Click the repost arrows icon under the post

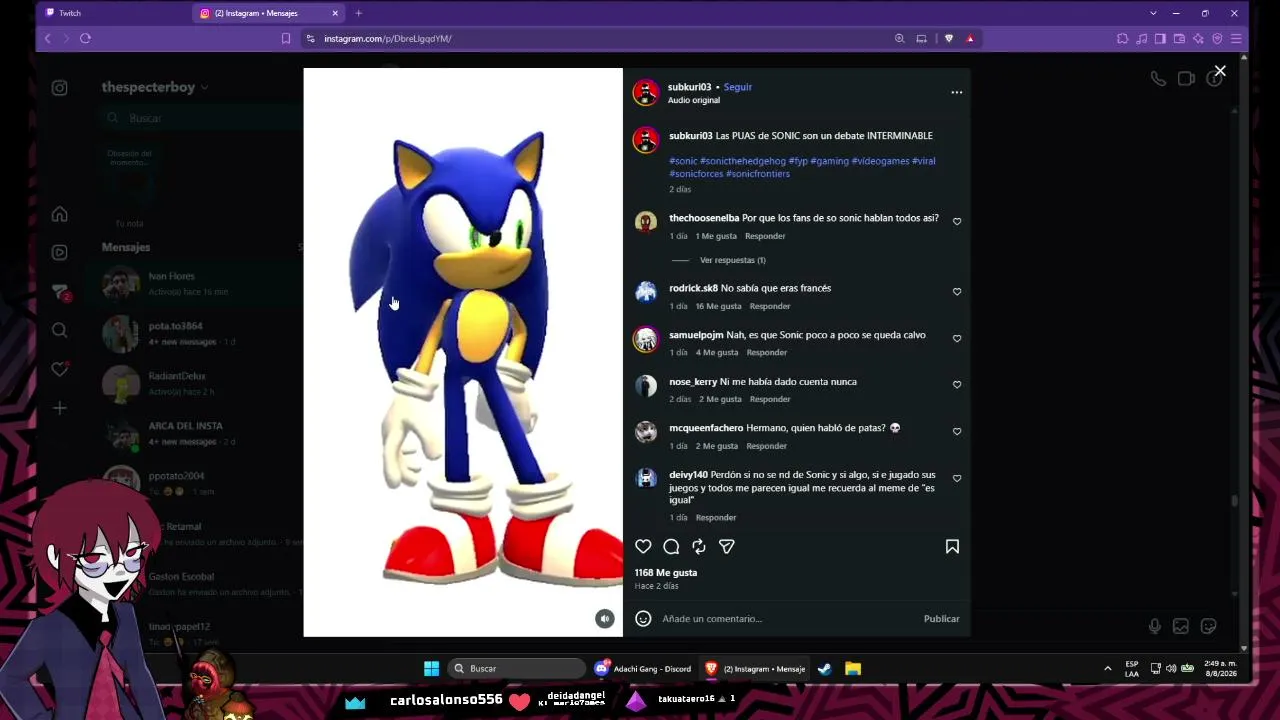(699, 547)
